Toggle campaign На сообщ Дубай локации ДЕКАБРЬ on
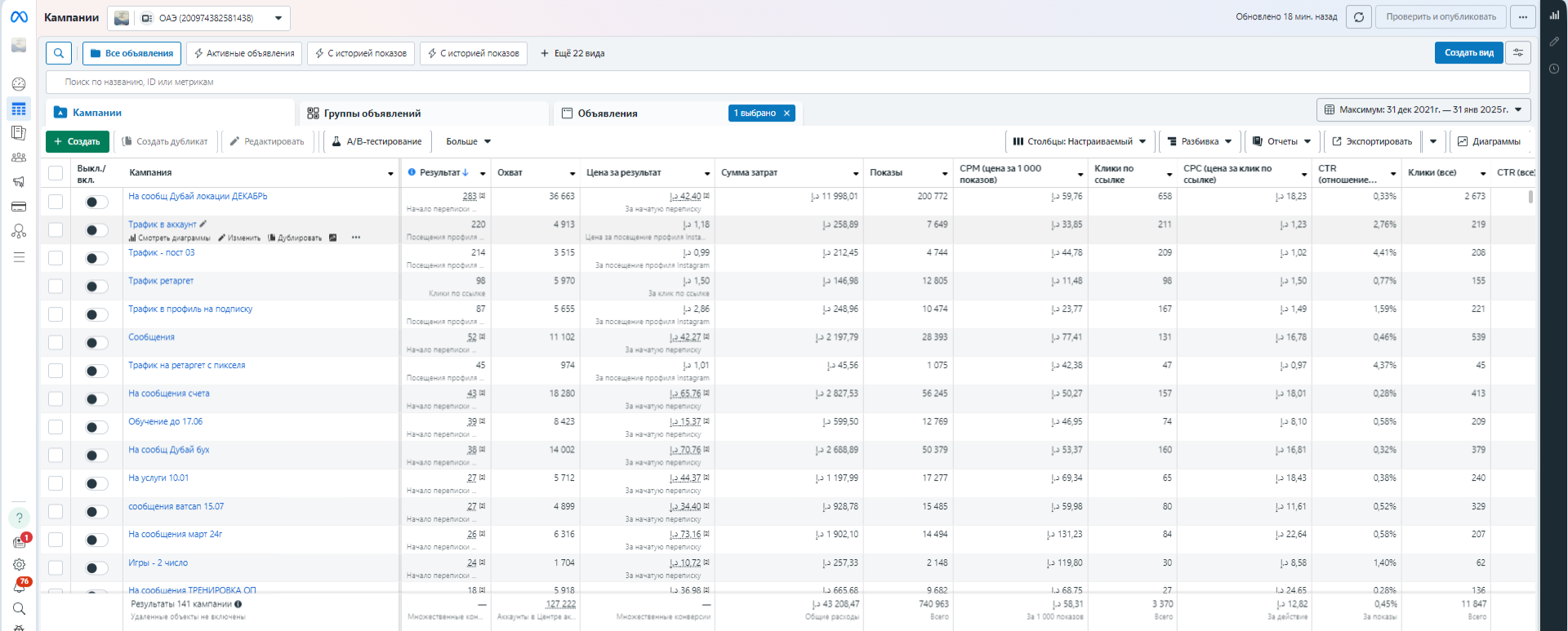The height and width of the screenshot is (631, 1568). point(96,202)
